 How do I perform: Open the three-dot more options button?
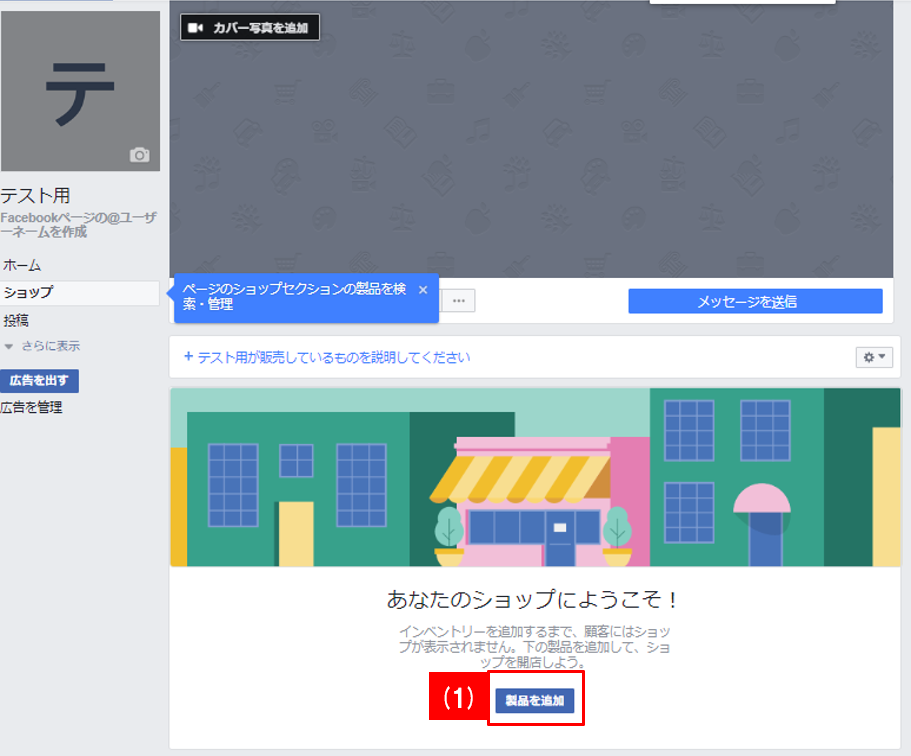458,301
